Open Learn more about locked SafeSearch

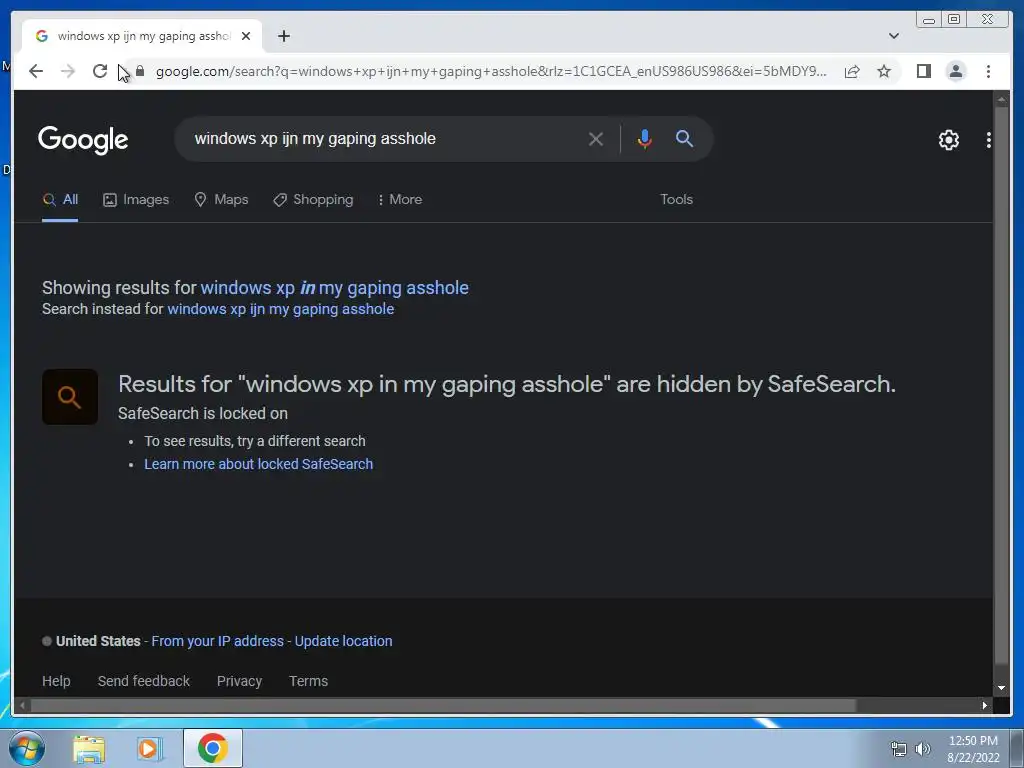[x=259, y=464]
